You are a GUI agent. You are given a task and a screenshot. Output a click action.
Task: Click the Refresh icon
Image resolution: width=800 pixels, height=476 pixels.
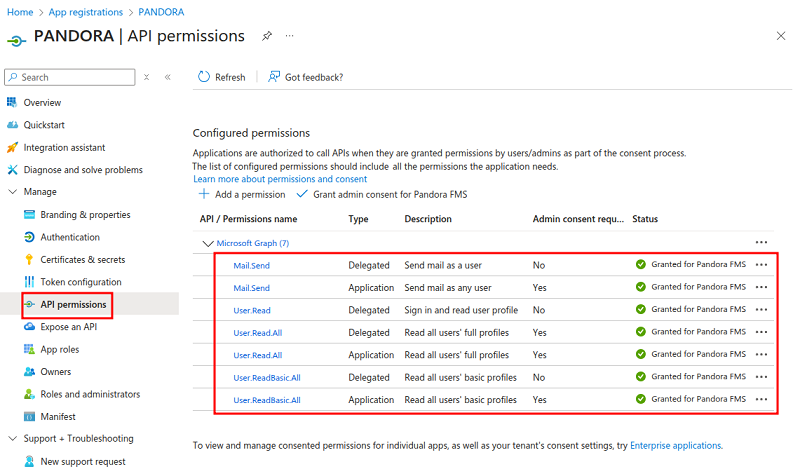coord(204,77)
